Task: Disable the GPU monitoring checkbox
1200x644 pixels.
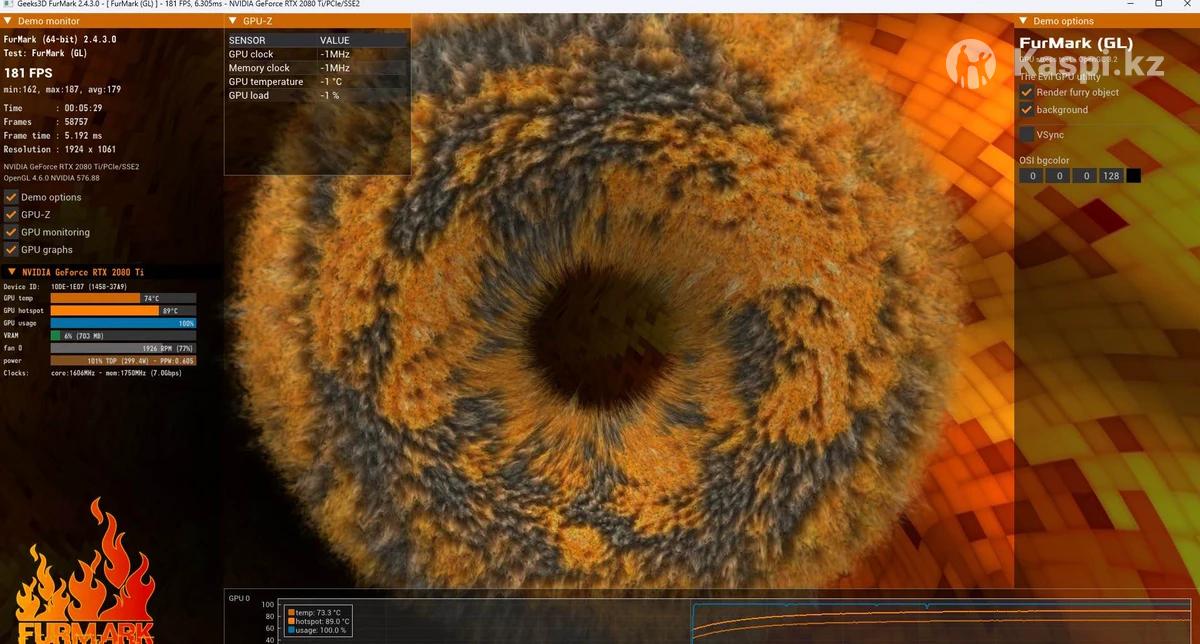Action: [11, 232]
